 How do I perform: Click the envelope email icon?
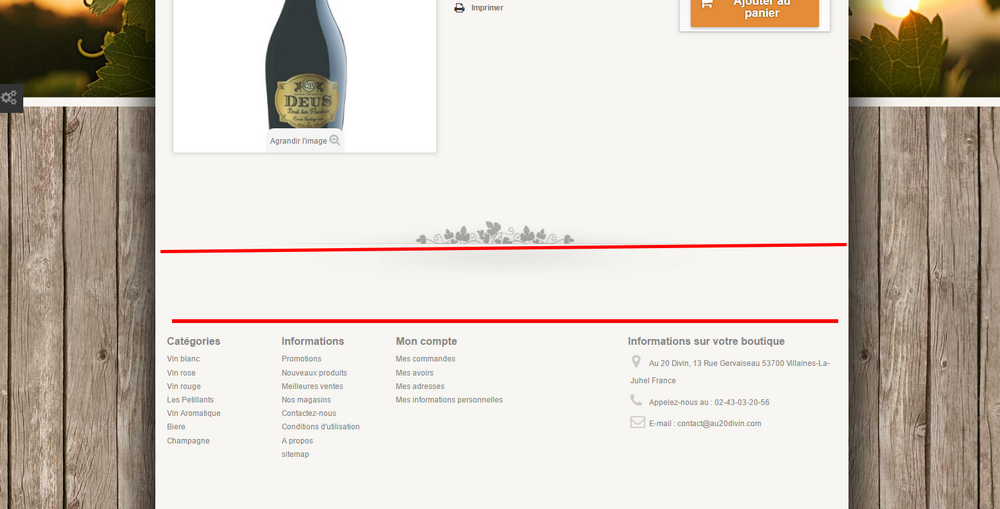637,422
